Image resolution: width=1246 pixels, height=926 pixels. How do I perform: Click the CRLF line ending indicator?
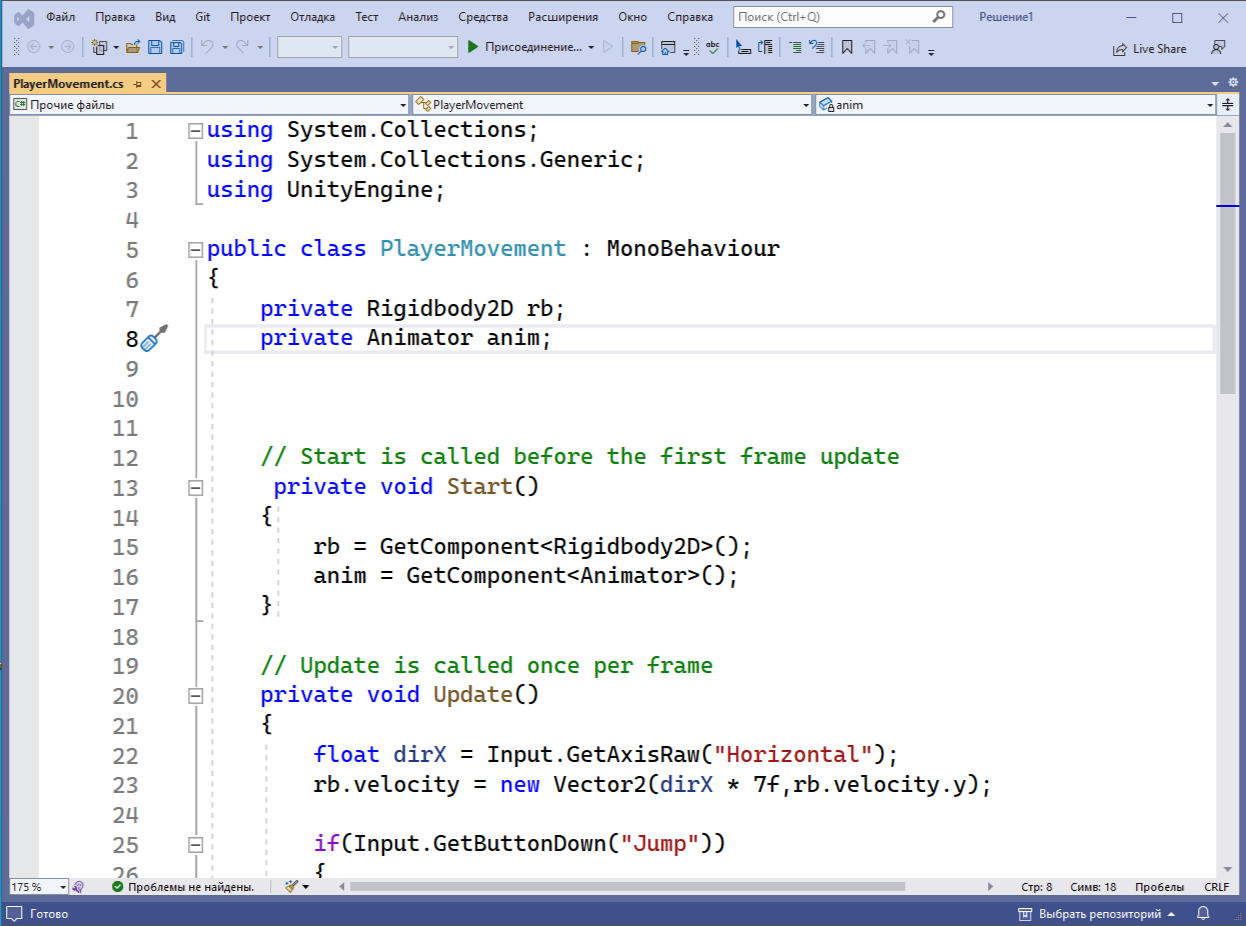point(1217,887)
